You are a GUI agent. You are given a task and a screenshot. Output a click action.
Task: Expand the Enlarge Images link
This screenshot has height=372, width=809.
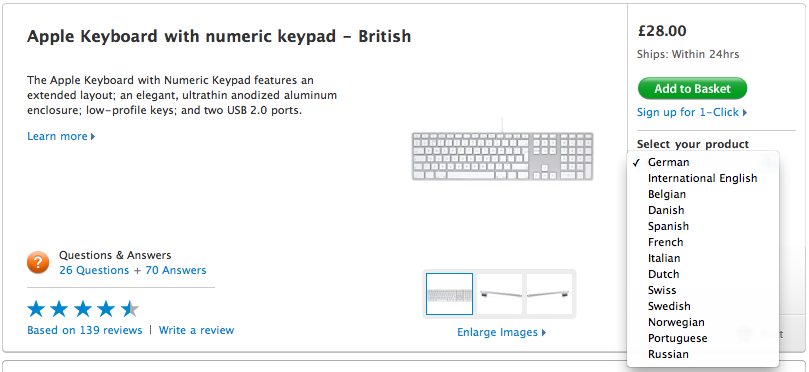point(501,332)
